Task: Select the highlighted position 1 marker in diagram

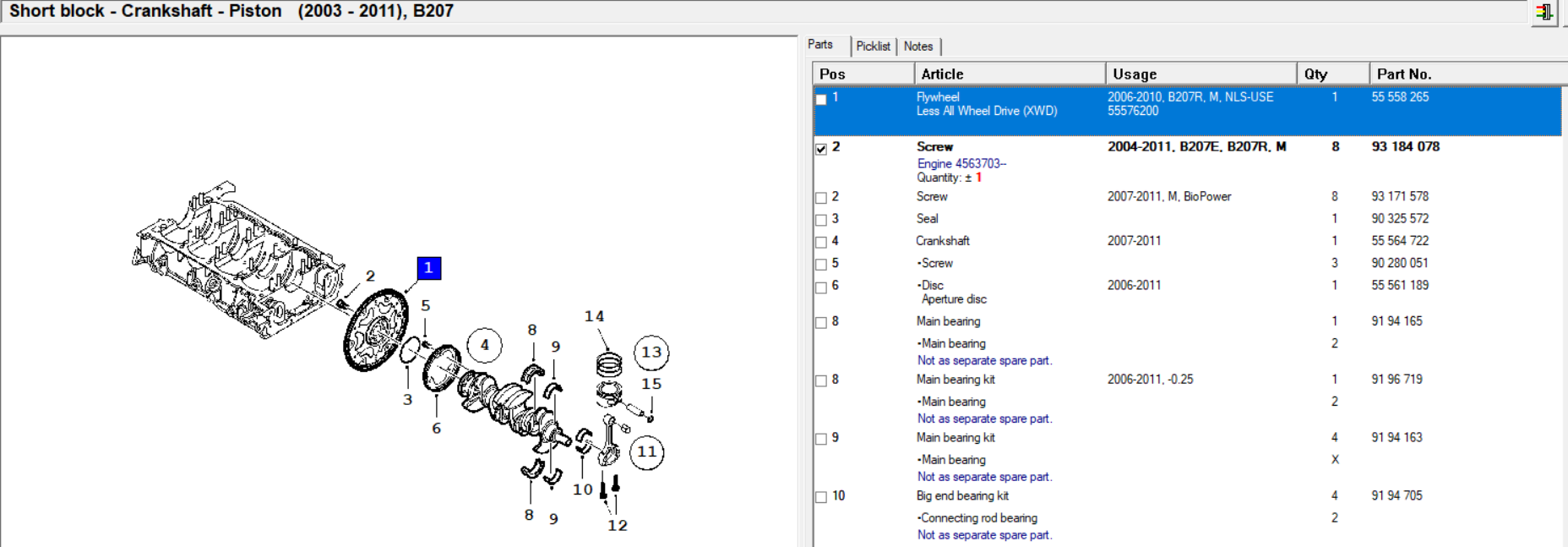Action: (428, 268)
